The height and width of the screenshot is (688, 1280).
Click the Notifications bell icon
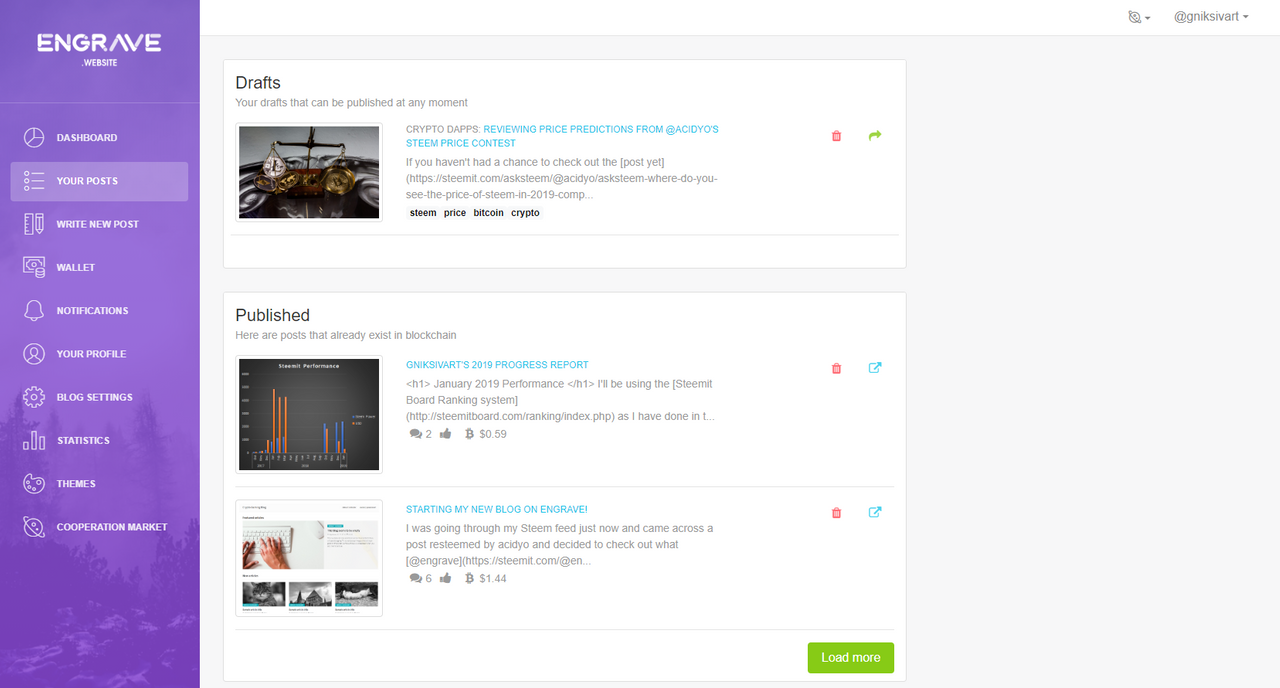(x=34, y=310)
